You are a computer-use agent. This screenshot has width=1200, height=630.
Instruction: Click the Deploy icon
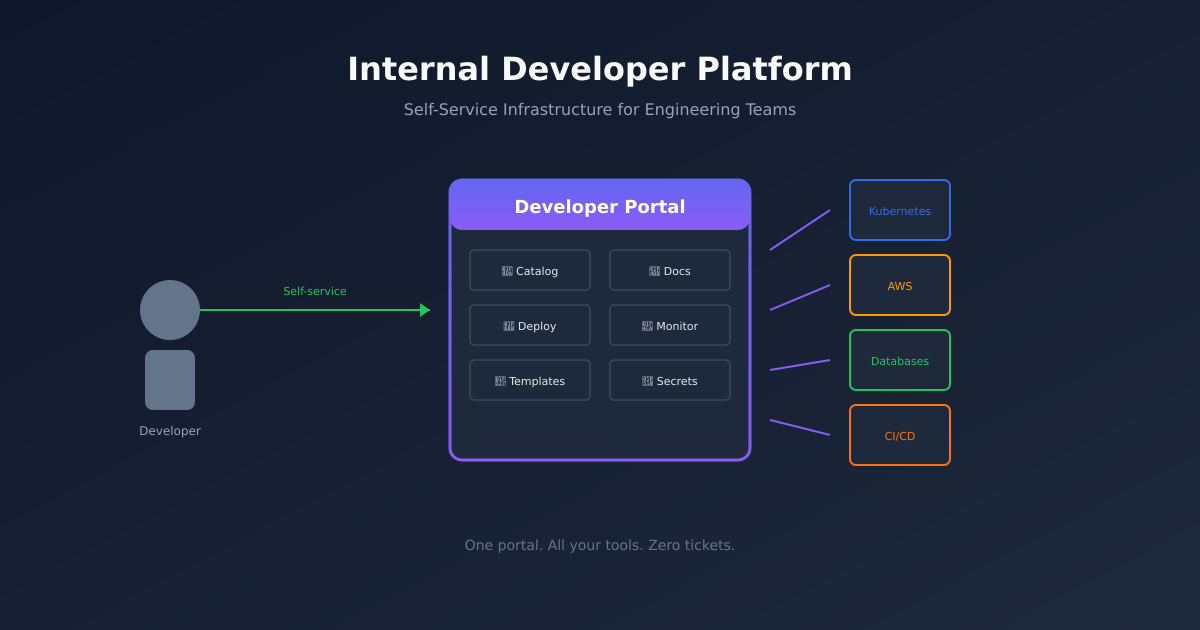coord(509,324)
